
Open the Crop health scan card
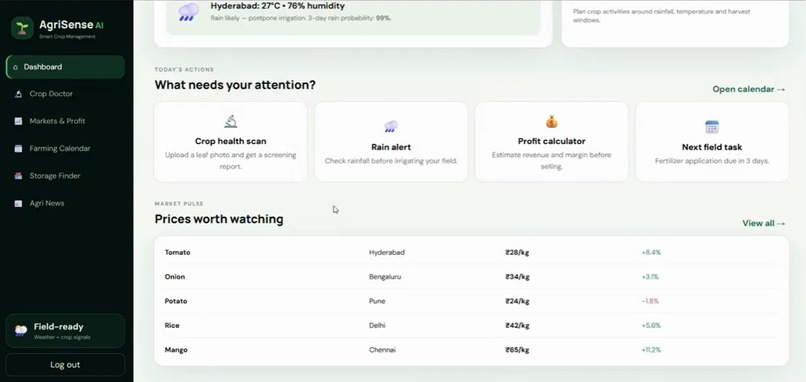click(x=231, y=142)
